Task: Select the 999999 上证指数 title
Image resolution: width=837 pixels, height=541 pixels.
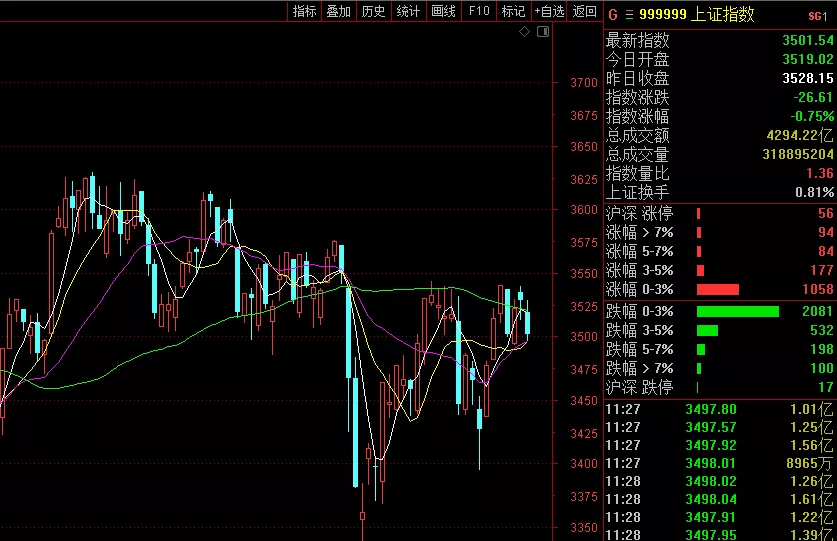Action: tap(697, 14)
